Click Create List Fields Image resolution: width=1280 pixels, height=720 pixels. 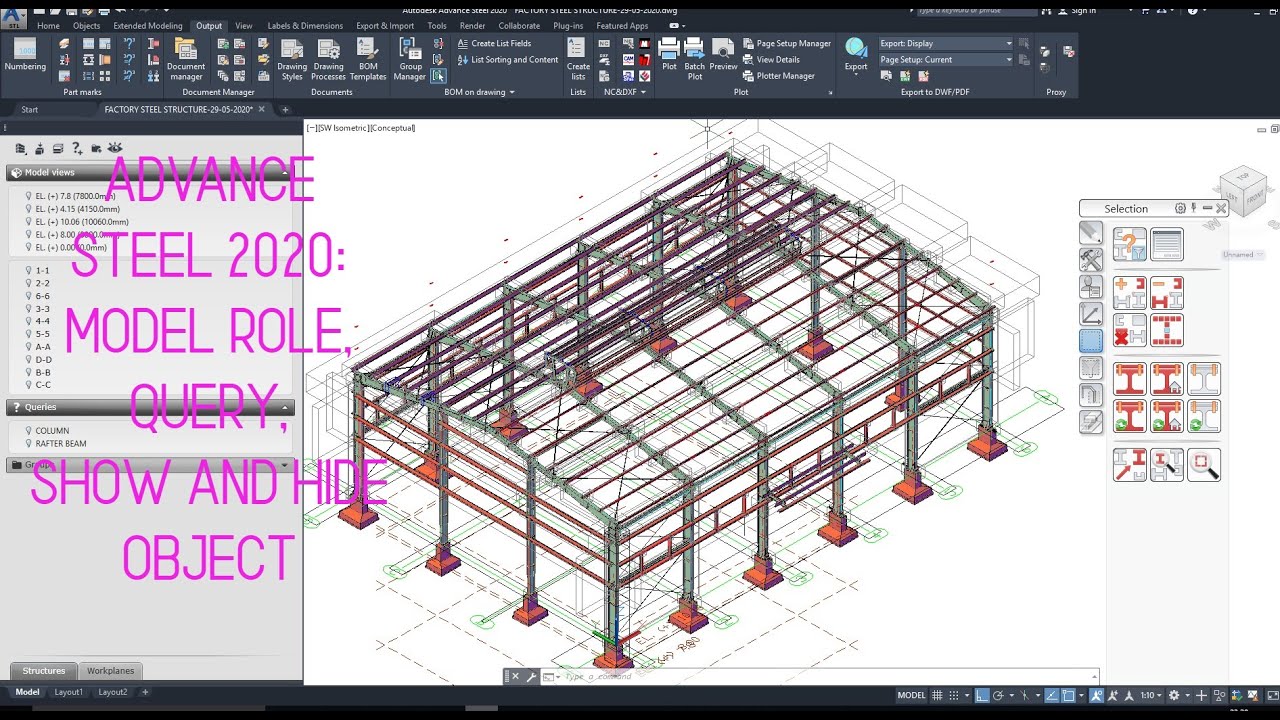tap(495, 44)
